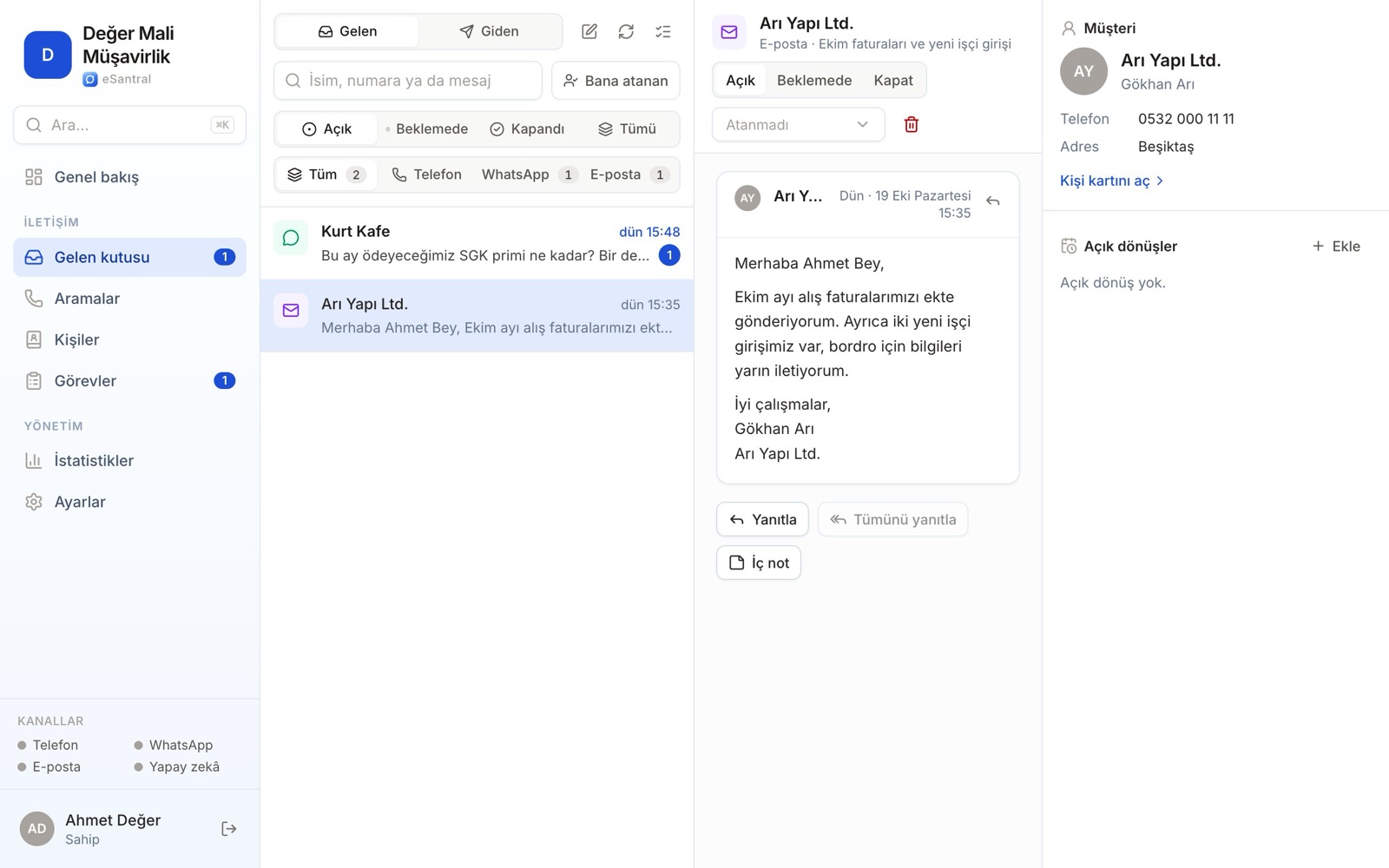The width and height of the screenshot is (1389, 868).
Task: Click the refresh inbox icon
Action: point(626,31)
